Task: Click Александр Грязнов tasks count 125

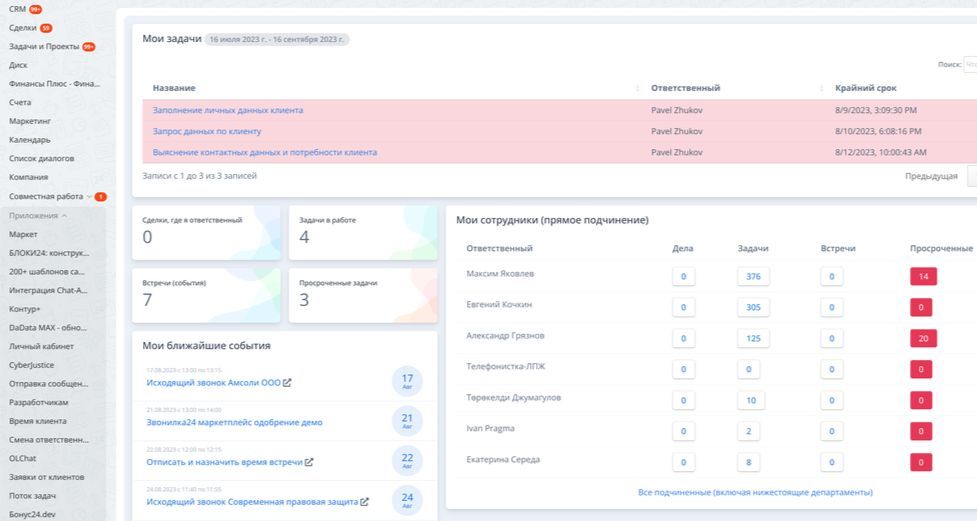Action: coord(753,338)
